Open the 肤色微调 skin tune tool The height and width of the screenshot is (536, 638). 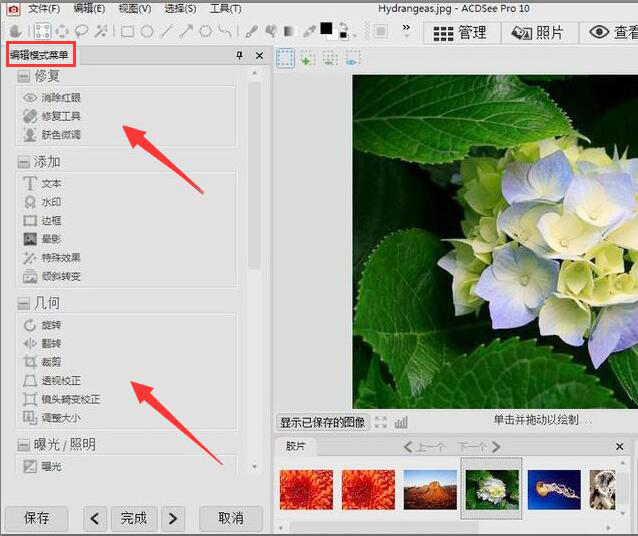tap(52, 135)
